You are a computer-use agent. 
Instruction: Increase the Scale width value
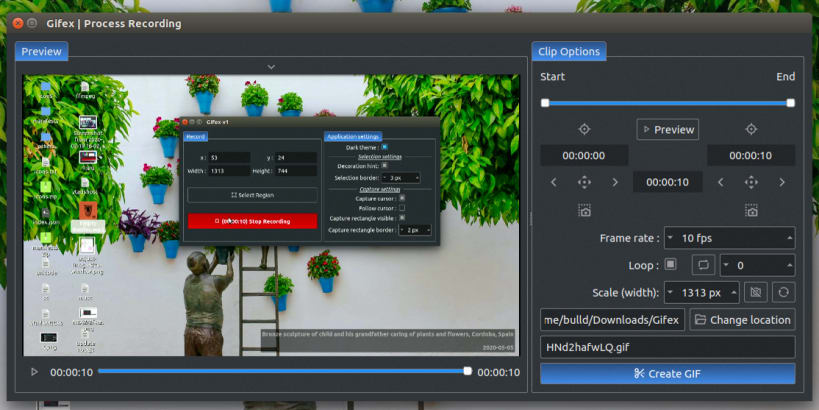[x=733, y=292]
